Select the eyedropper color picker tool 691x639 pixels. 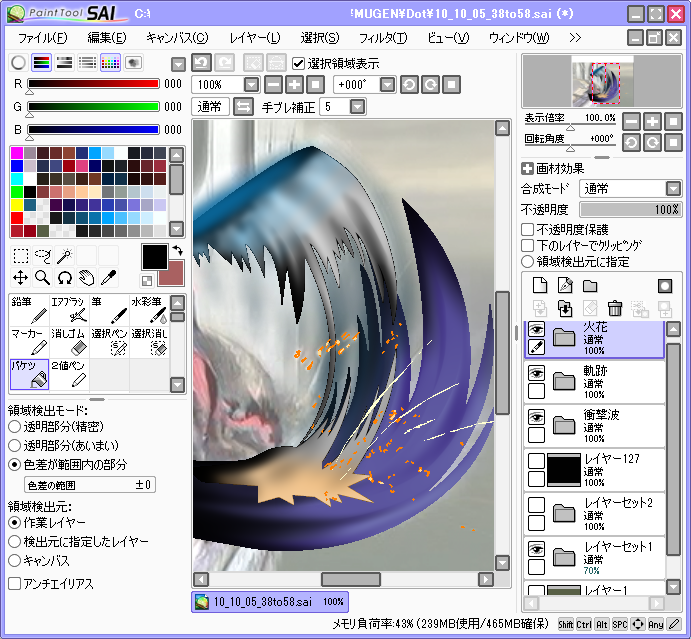point(108,276)
